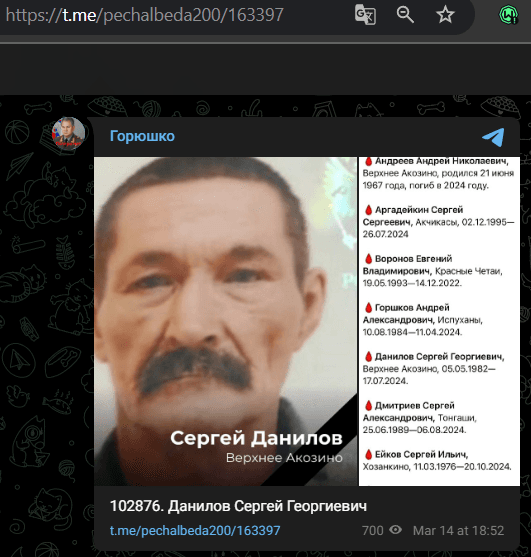Focus the t.me address bar URL
Viewport: 531px width, 557px height.
click(145, 15)
